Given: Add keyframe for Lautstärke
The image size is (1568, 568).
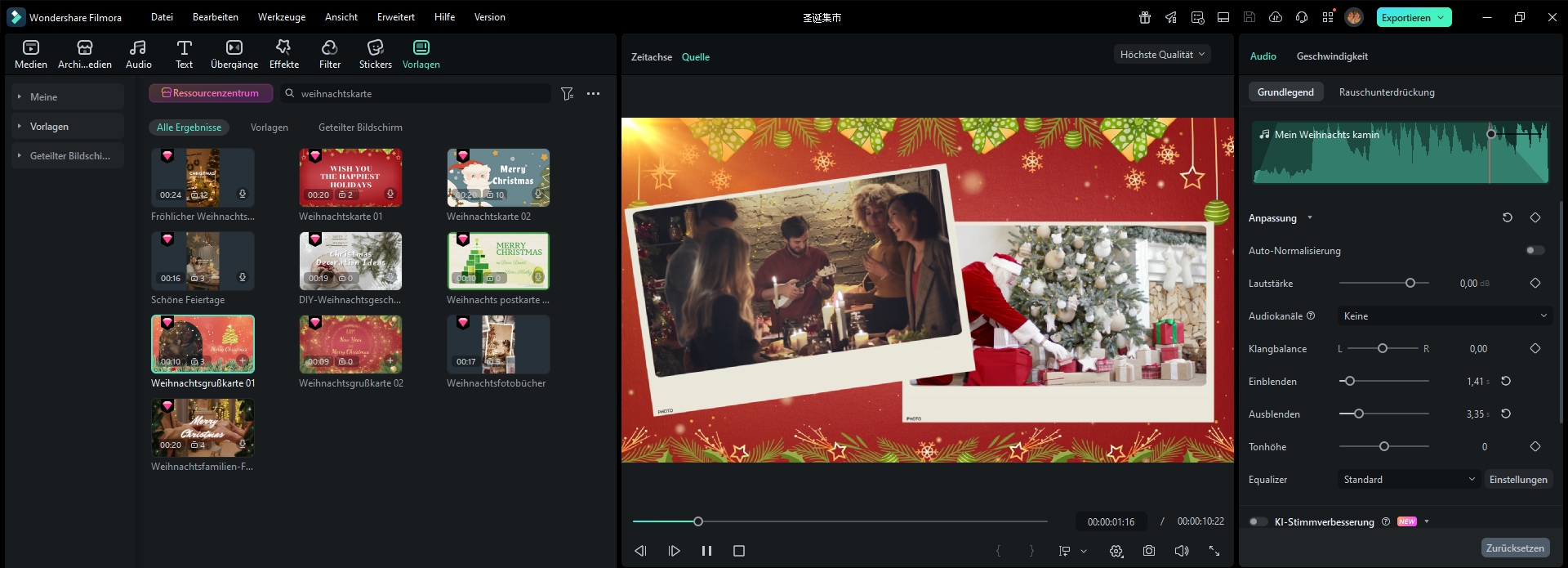Looking at the screenshot, I should click(x=1535, y=284).
